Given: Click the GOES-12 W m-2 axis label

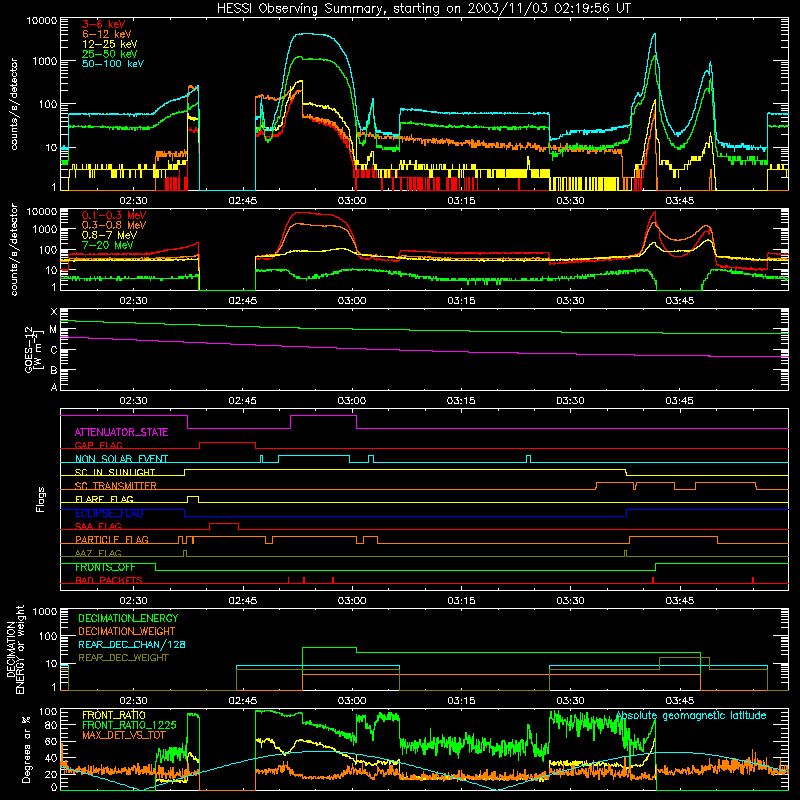Looking at the screenshot, I should click(34, 349).
